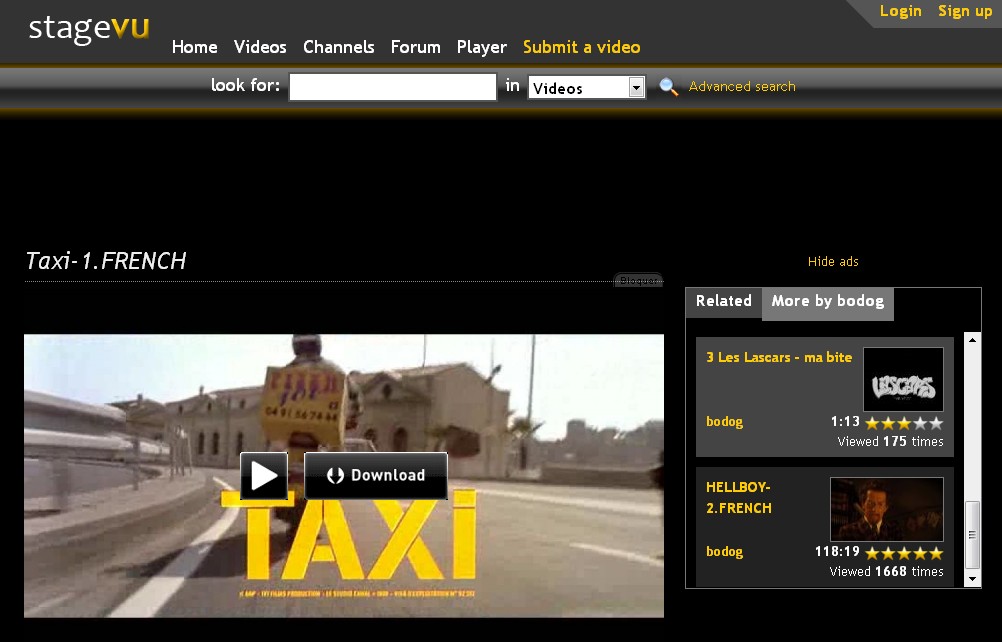Visit the Forum
The height and width of the screenshot is (642, 1002).
point(415,47)
